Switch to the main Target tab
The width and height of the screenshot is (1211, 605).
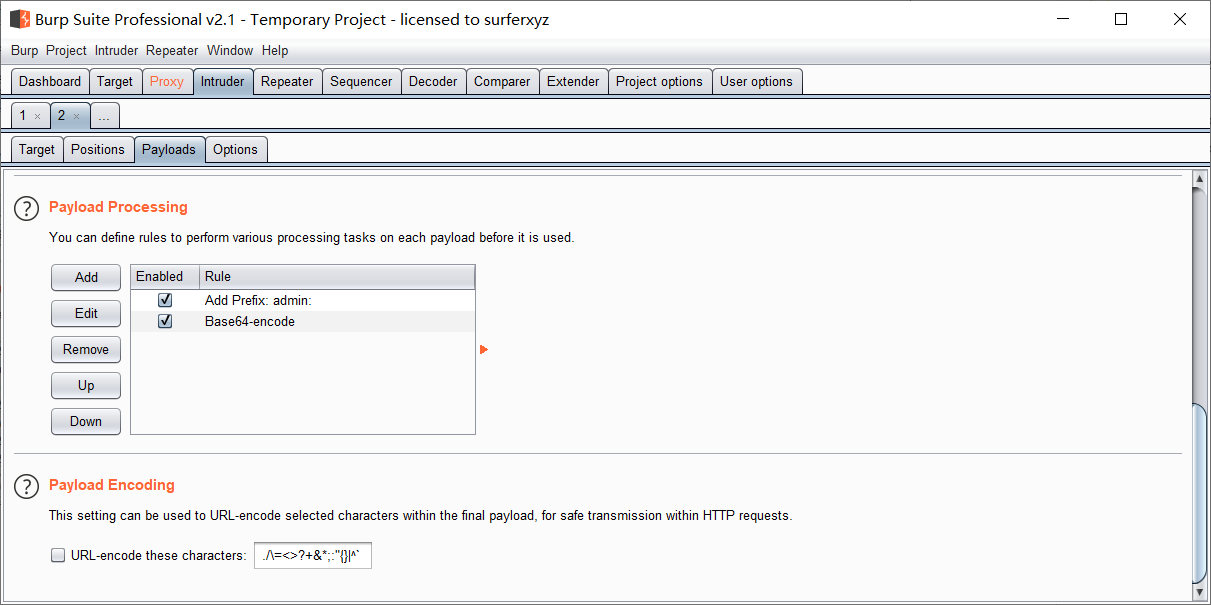point(115,82)
